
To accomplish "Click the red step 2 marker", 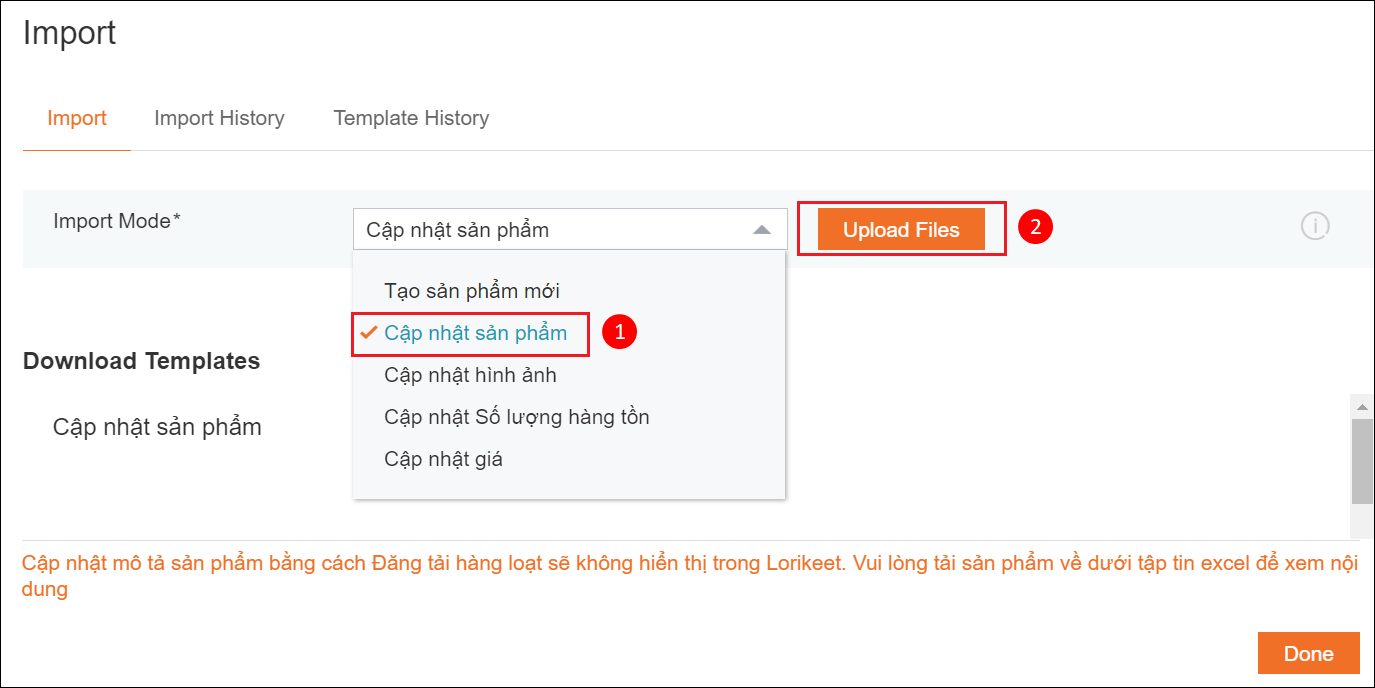I will pyautogui.click(x=1035, y=227).
